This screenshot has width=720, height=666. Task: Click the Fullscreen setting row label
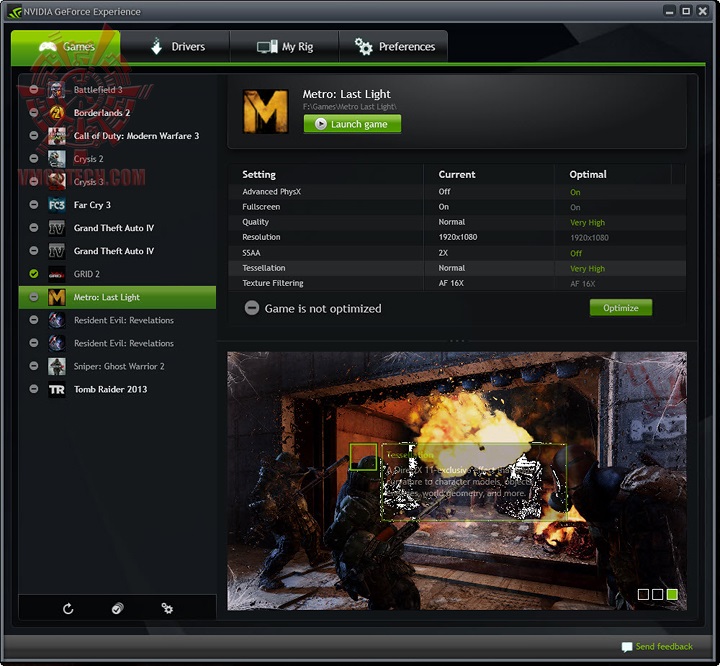pyautogui.click(x=261, y=207)
